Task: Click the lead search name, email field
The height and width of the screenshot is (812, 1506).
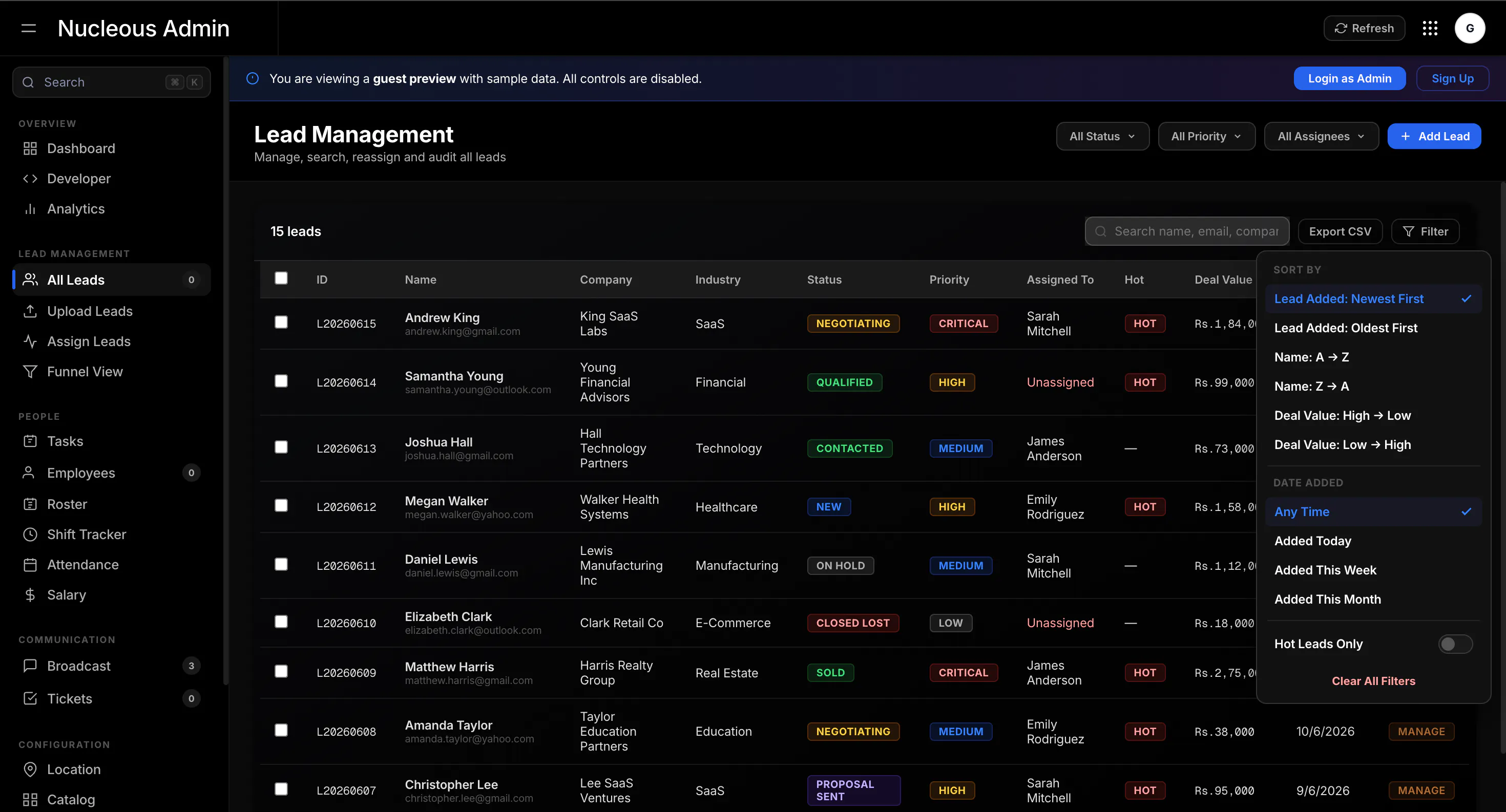Action: coord(1187,231)
